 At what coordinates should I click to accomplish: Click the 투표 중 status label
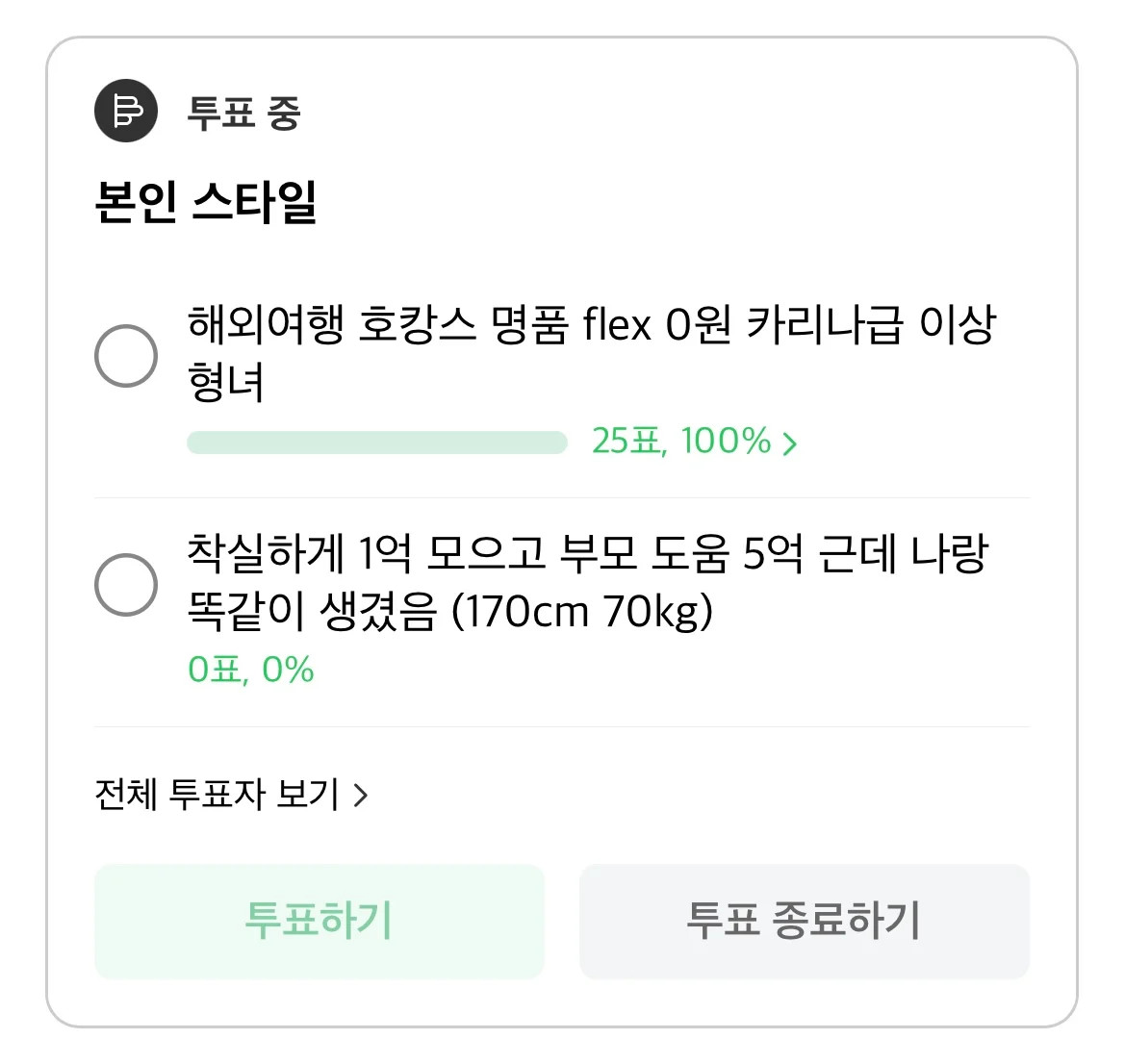click(x=243, y=113)
